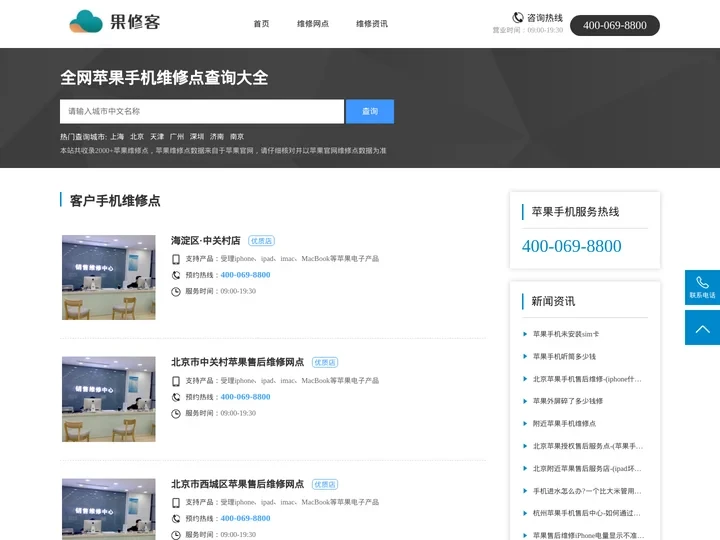Viewport: 720px width, 540px height.
Task: Select hot city 上海
Action: click(x=117, y=136)
